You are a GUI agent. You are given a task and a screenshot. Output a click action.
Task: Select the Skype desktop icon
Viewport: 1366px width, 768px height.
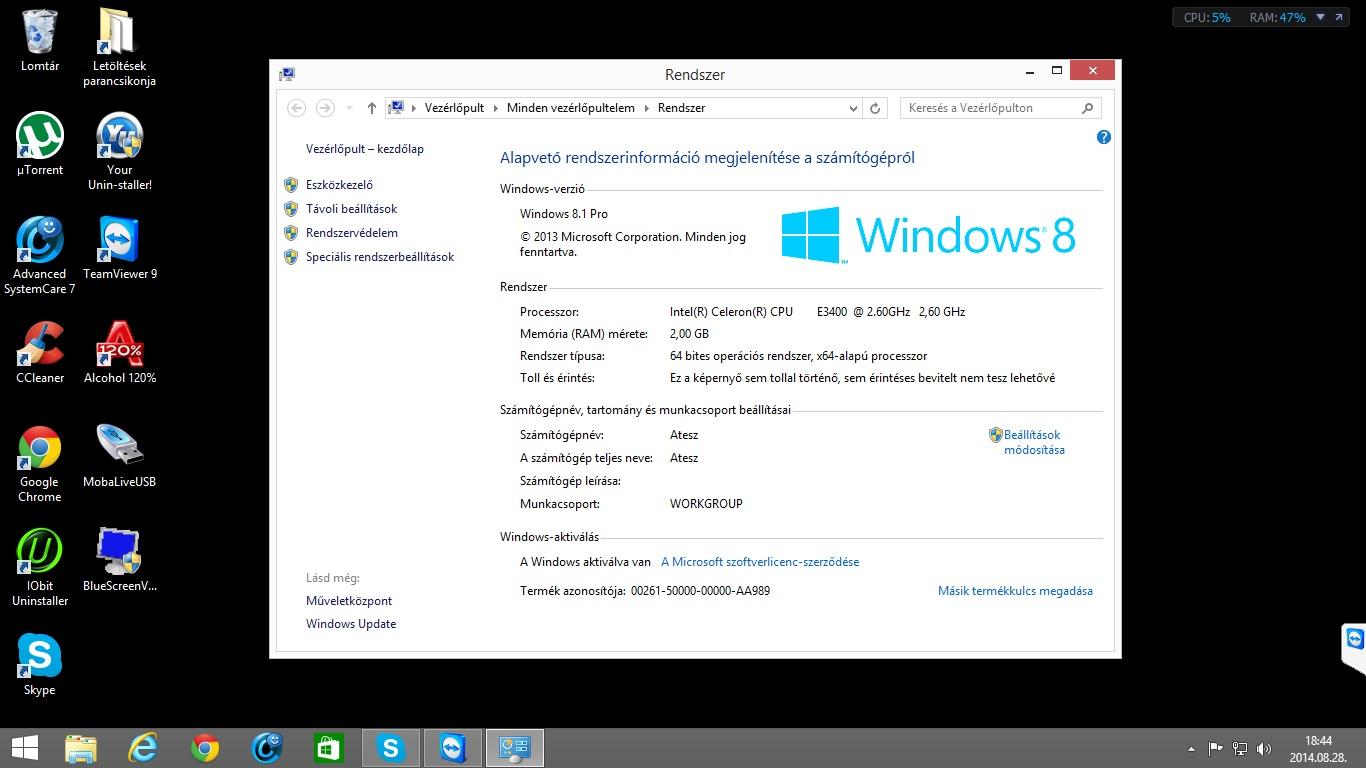tap(40, 664)
